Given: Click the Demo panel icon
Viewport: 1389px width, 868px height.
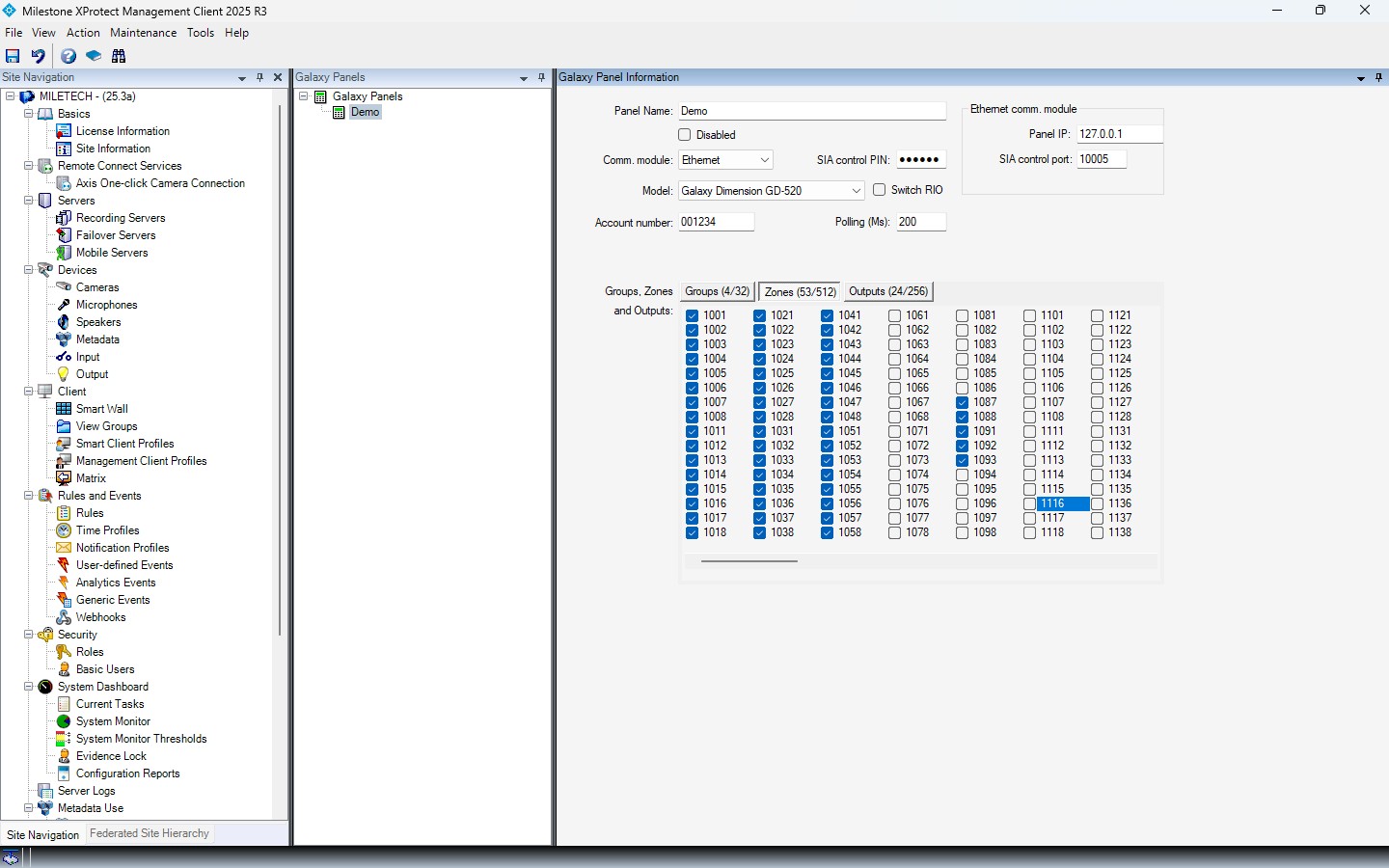Looking at the screenshot, I should 339,112.
